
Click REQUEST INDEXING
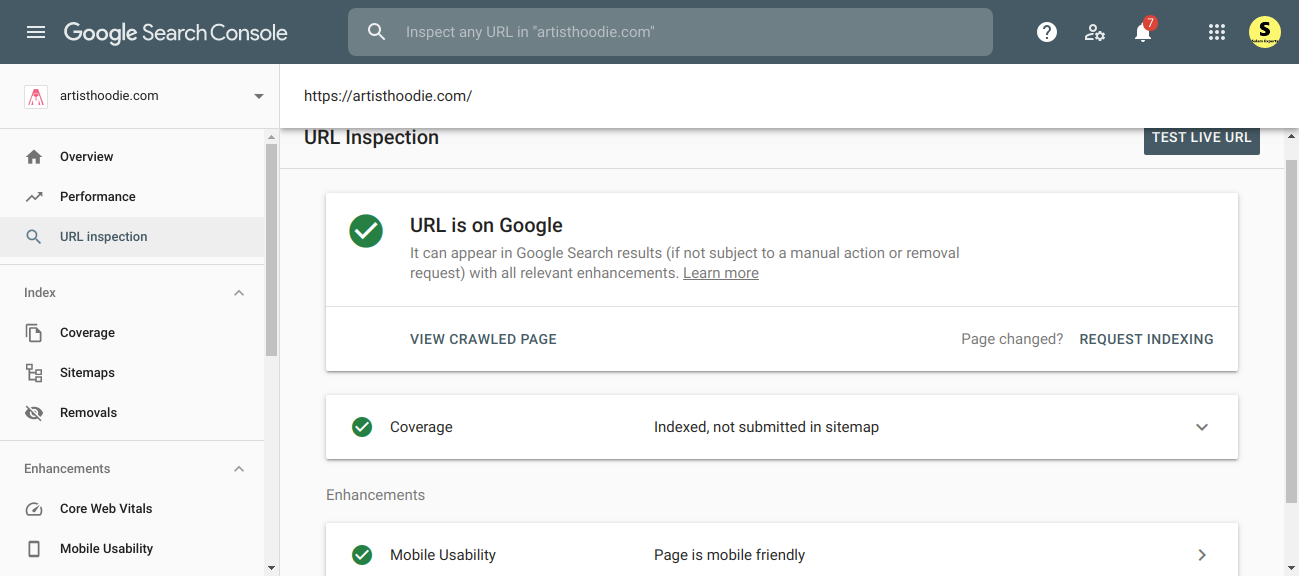coord(1146,339)
